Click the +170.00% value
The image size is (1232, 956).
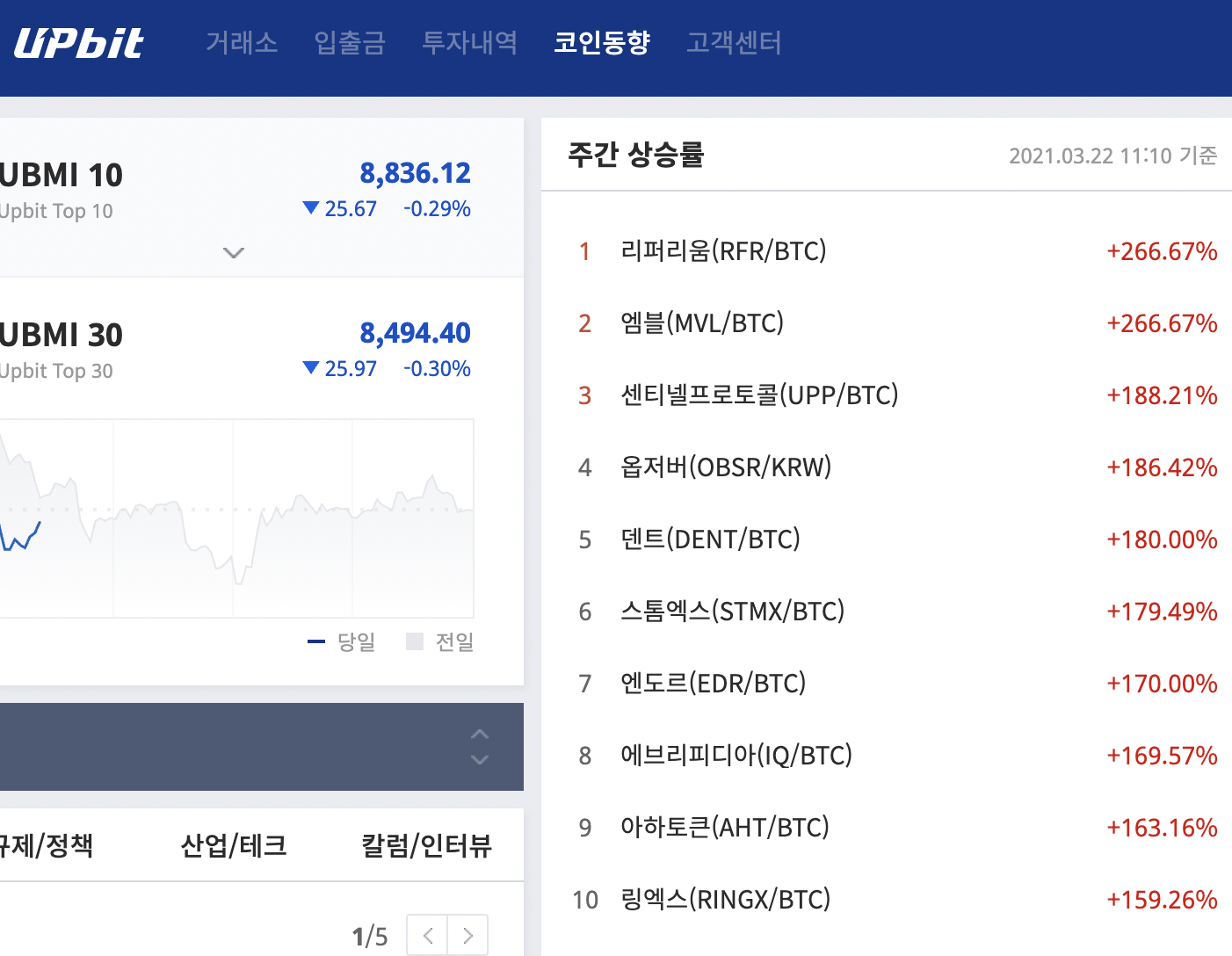tap(1162, 684)
